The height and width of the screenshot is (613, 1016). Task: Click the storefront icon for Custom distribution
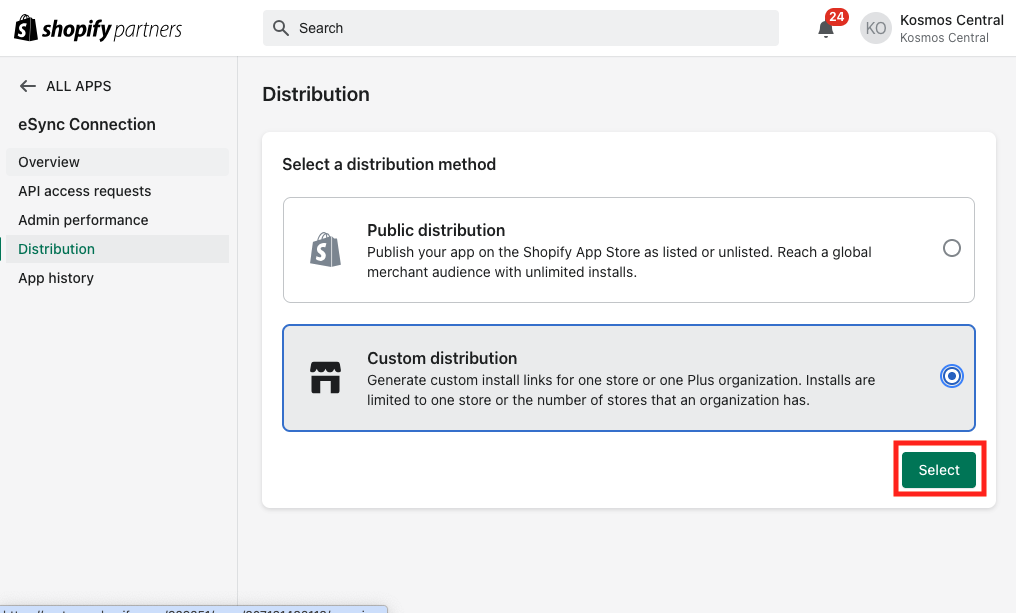(x=325, y=377)
